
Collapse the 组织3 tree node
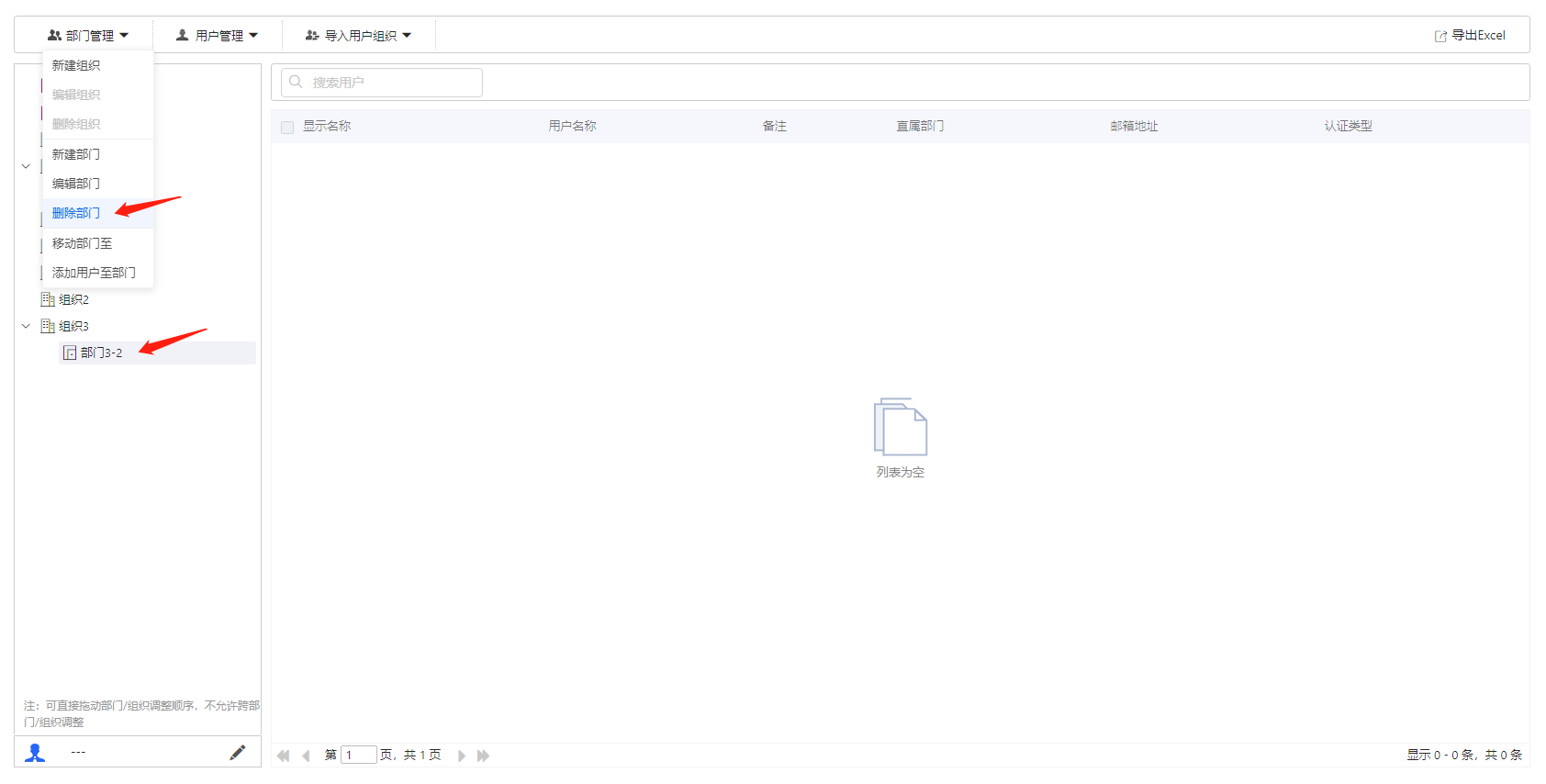[26, 326]
